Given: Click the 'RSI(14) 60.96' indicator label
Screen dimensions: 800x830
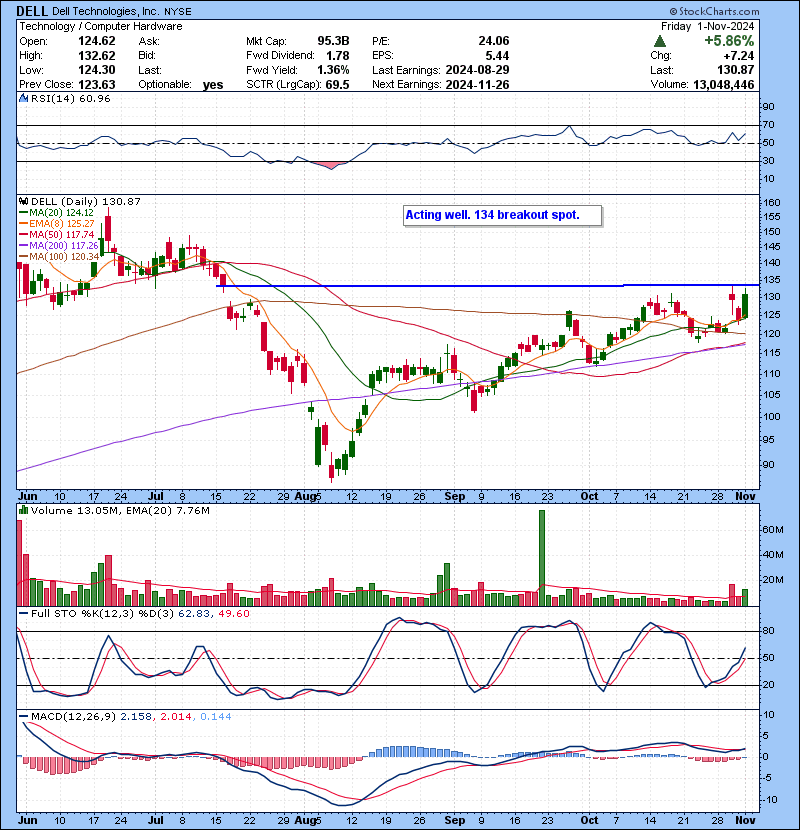Looking at the screenshot, I should (70, 98).
